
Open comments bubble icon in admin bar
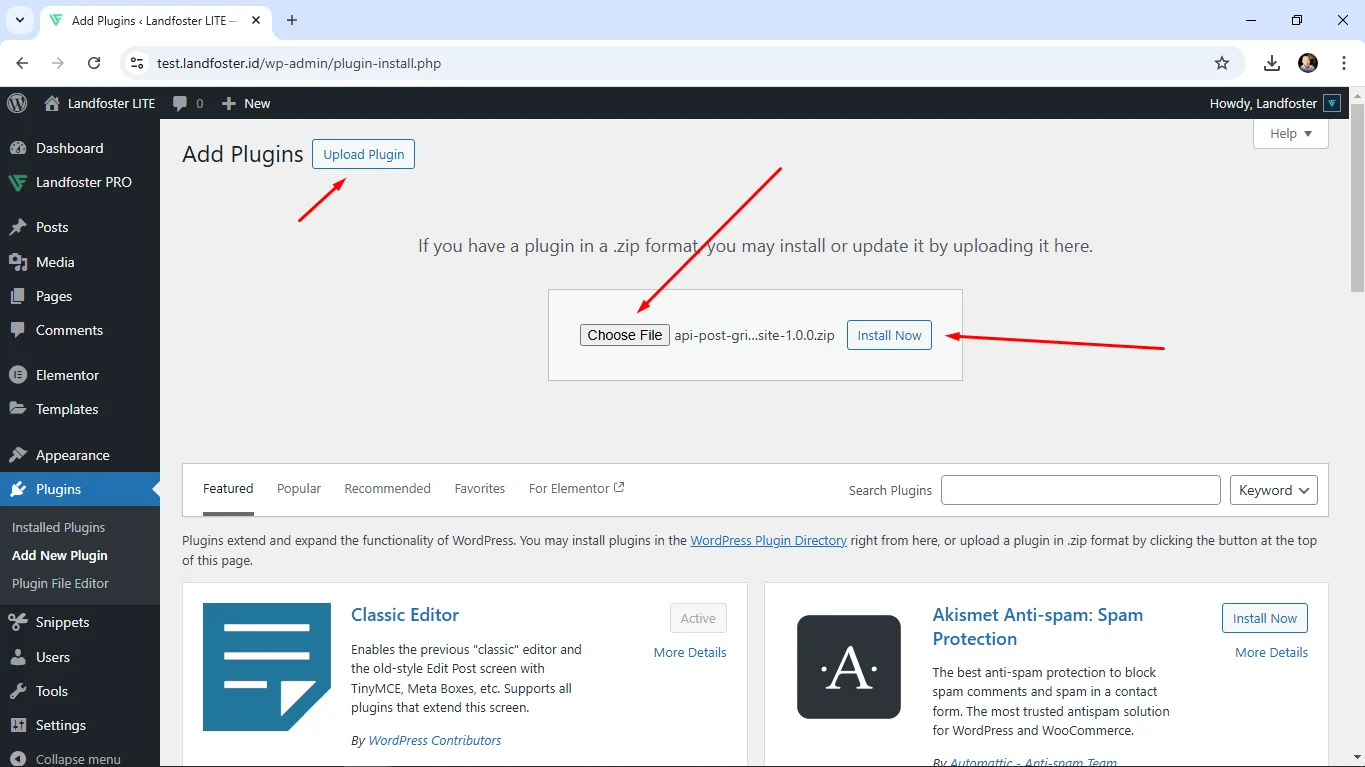[180, 103]
